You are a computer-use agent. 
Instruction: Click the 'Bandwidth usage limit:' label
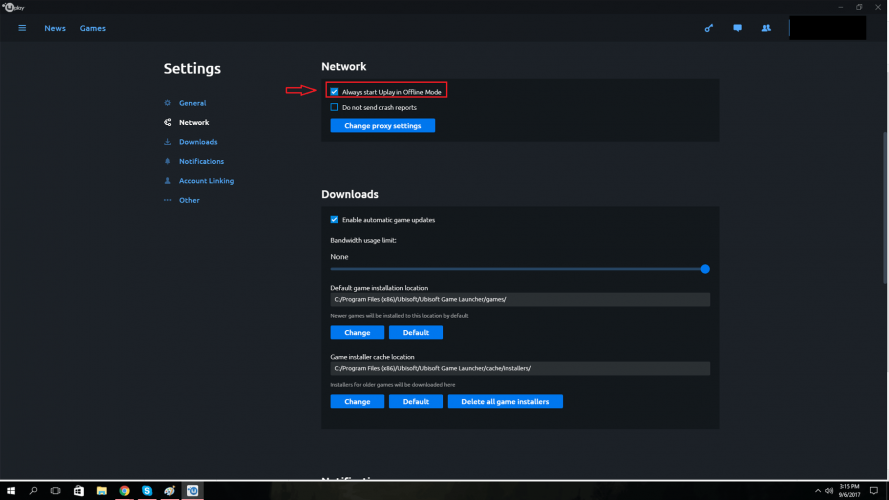pos(363,240)
